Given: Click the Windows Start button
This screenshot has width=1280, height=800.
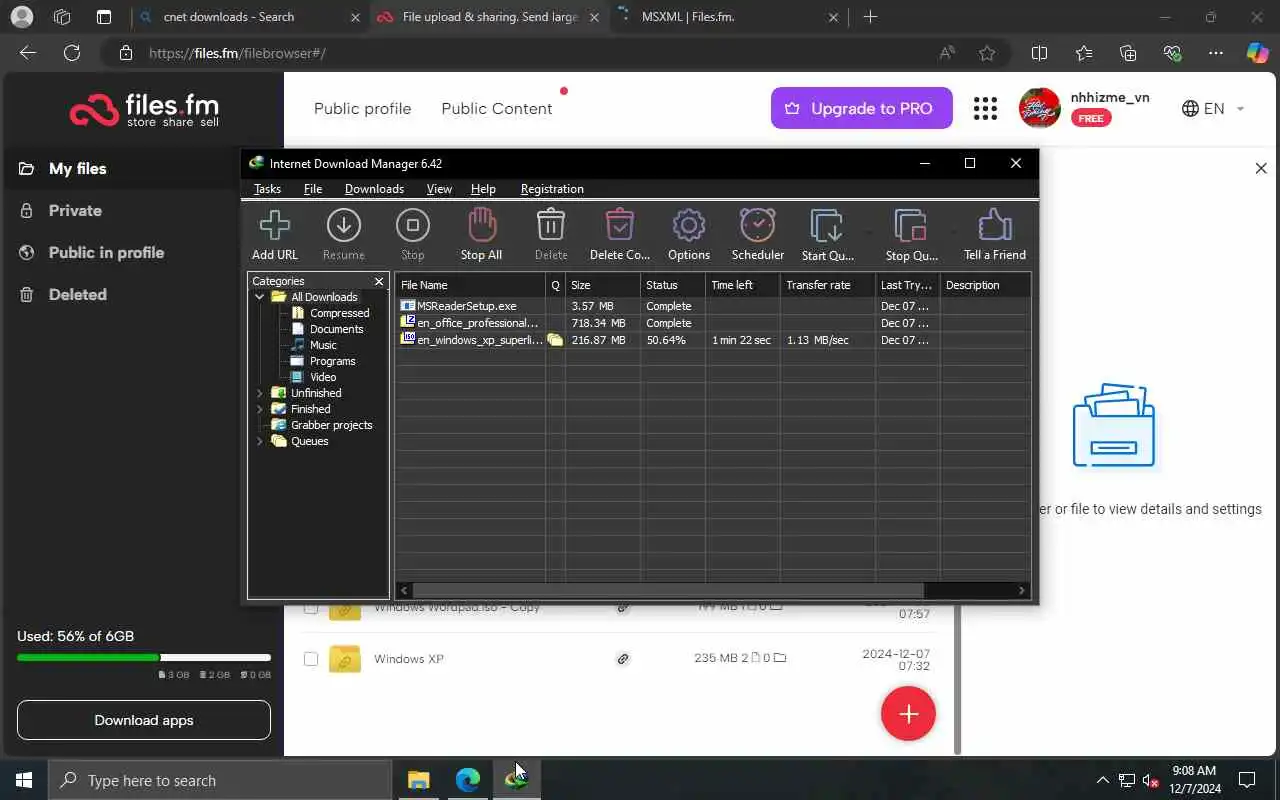Looking at the screenshot, I should click(24, 780).
